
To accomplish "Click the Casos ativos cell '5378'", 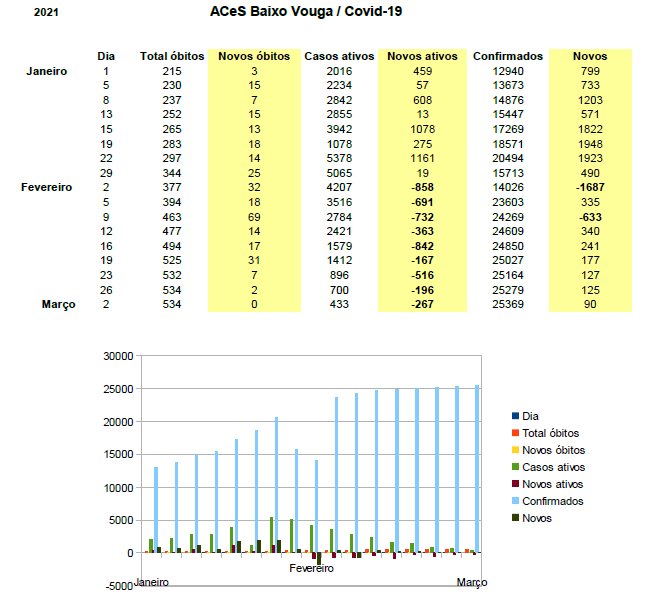I will pyautogui.click(x=339, y=158).
